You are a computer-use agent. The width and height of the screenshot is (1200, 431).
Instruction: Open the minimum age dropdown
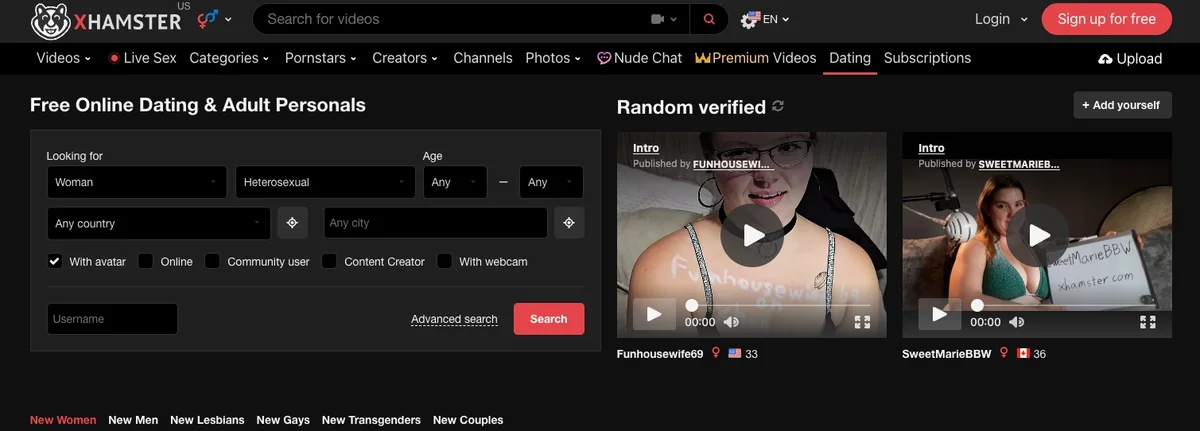(x=455, y=183)
